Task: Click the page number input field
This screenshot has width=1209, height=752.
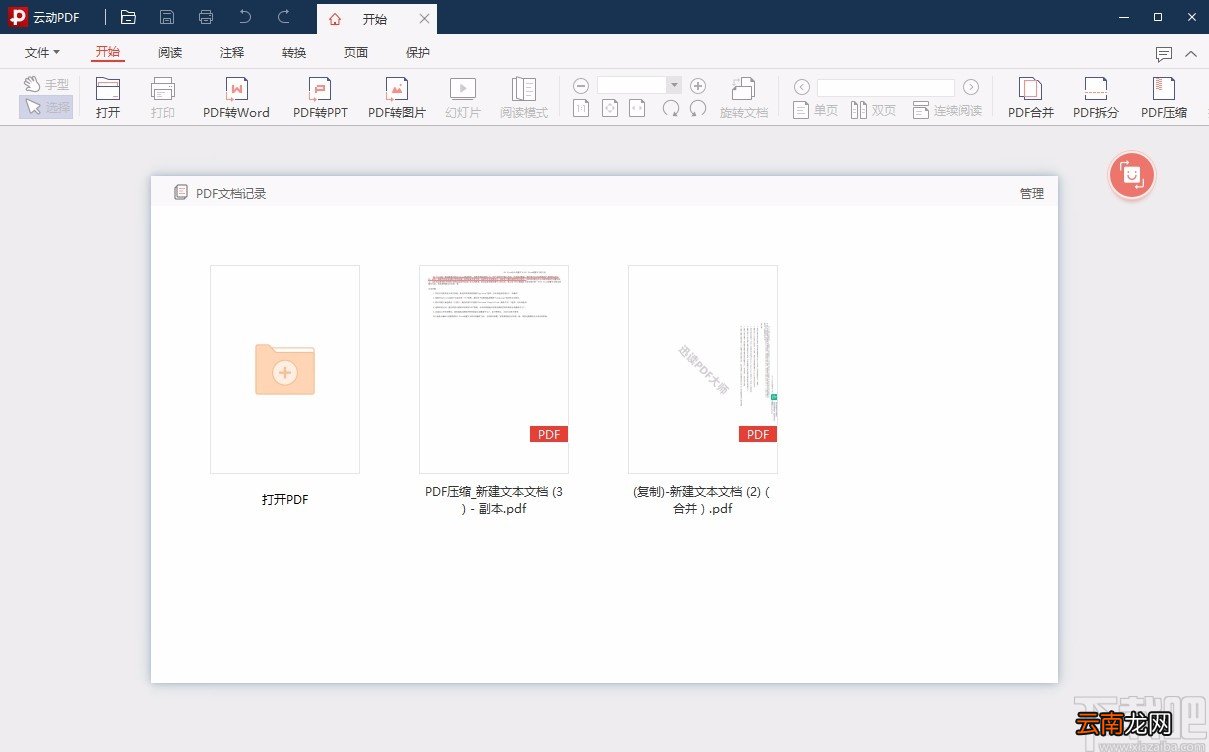Action: click(885, 87)
